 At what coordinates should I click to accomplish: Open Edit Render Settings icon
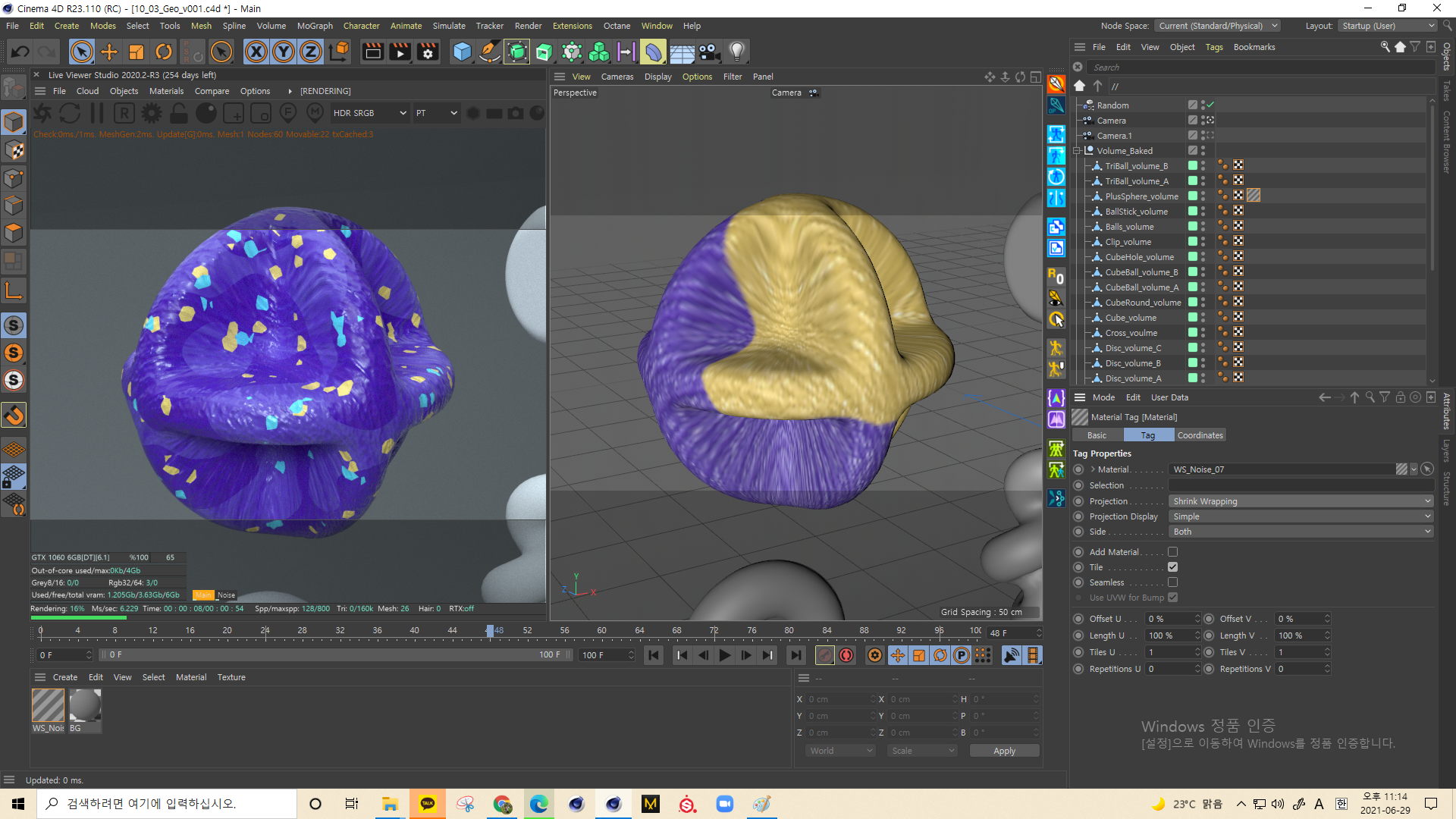point(428,52)
